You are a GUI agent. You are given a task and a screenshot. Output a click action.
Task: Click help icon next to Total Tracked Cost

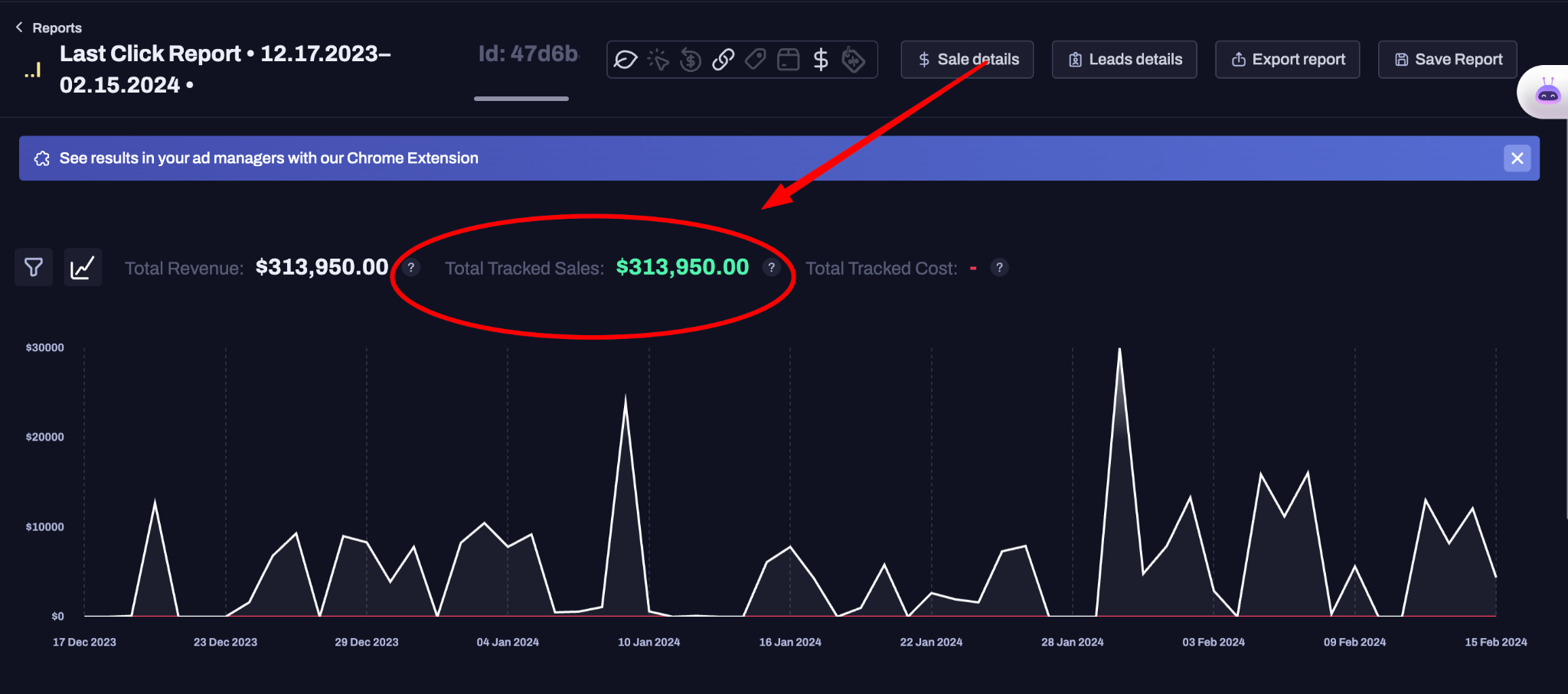click(x=999, y=268)
